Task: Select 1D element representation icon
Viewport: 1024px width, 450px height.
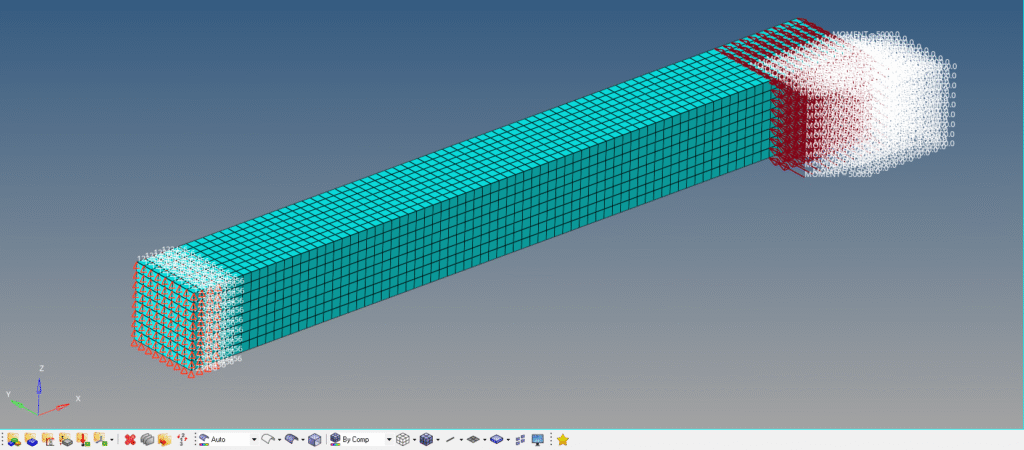Action: (450, 440)
